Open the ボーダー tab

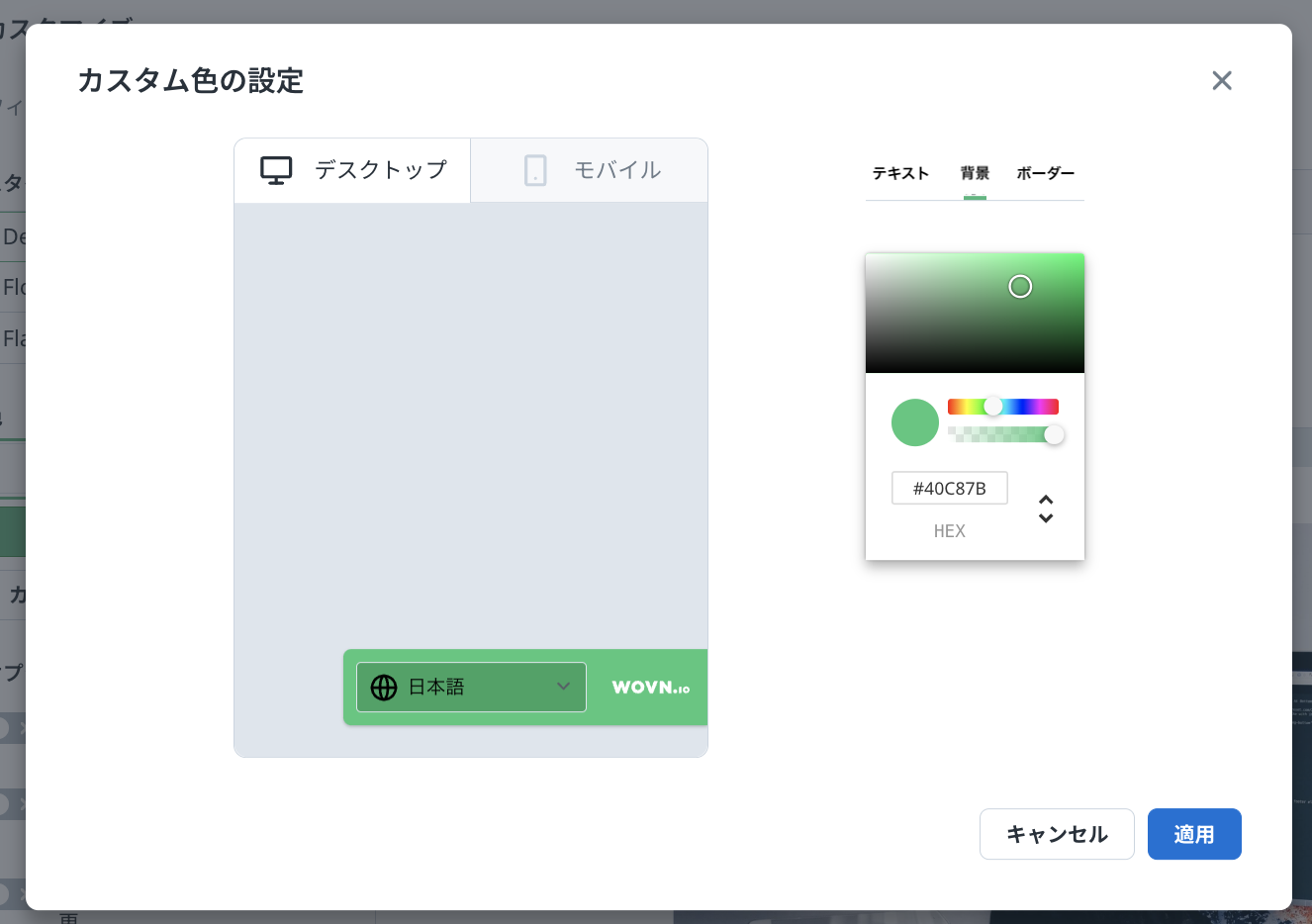pos(1045,173)
